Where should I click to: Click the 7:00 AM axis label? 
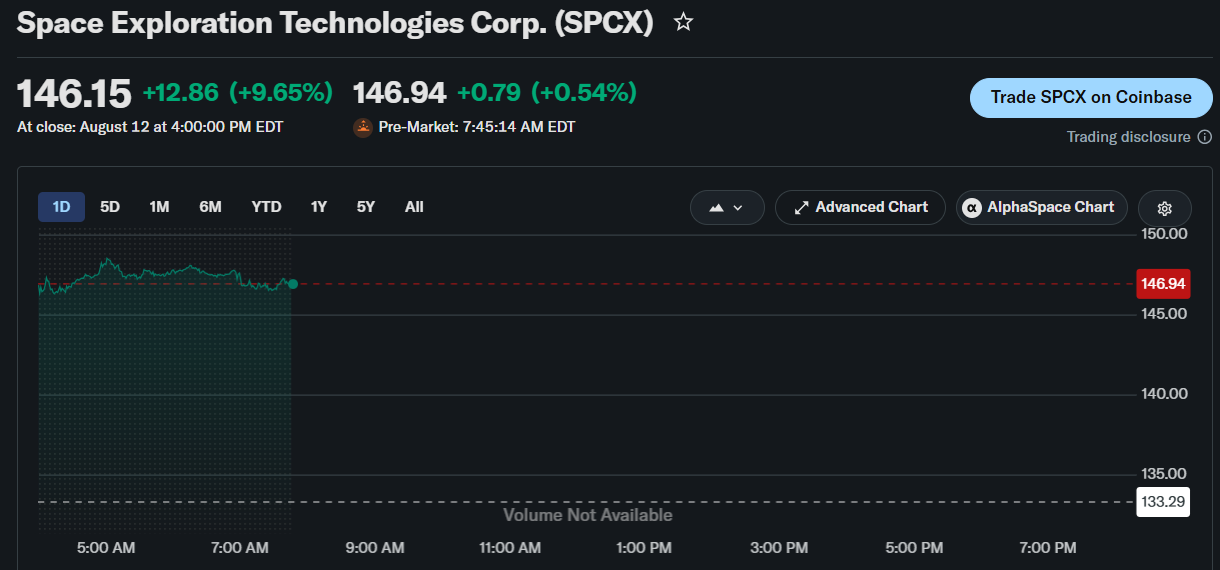click(x=240, y=548)
